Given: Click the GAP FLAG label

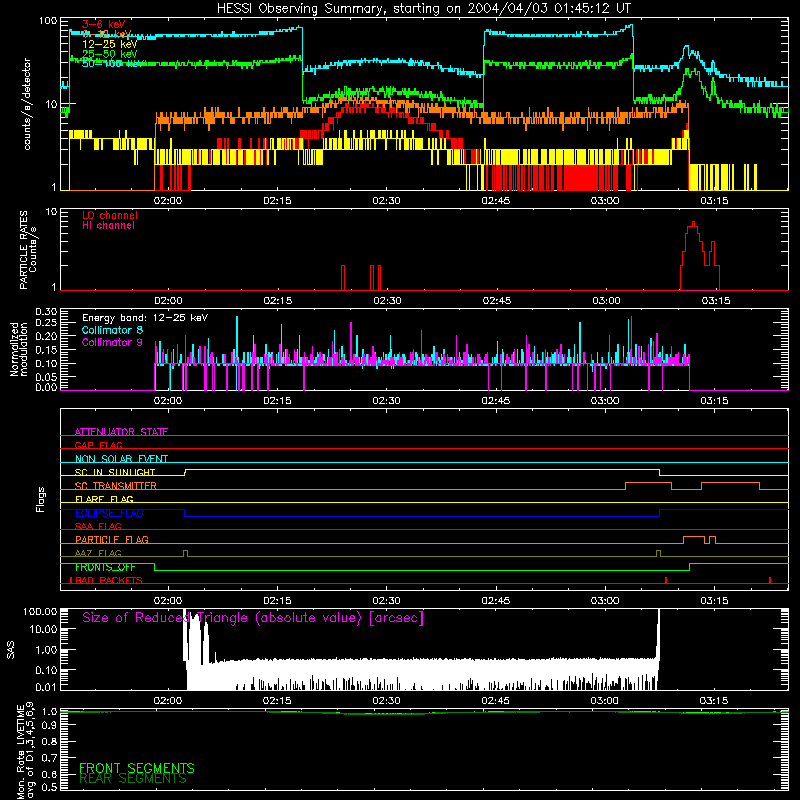Looking at the screenshot, I should (x=98, y=445).
